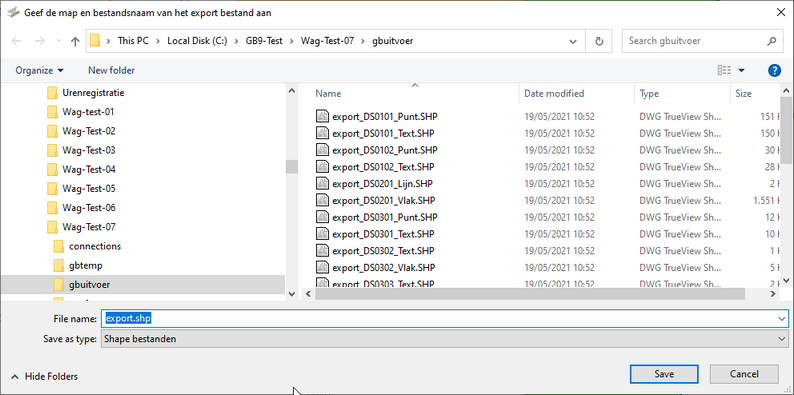794x395 pixels.
Task: Select file export_DS0102_Text.SHP
Action: tap(383, 167)
